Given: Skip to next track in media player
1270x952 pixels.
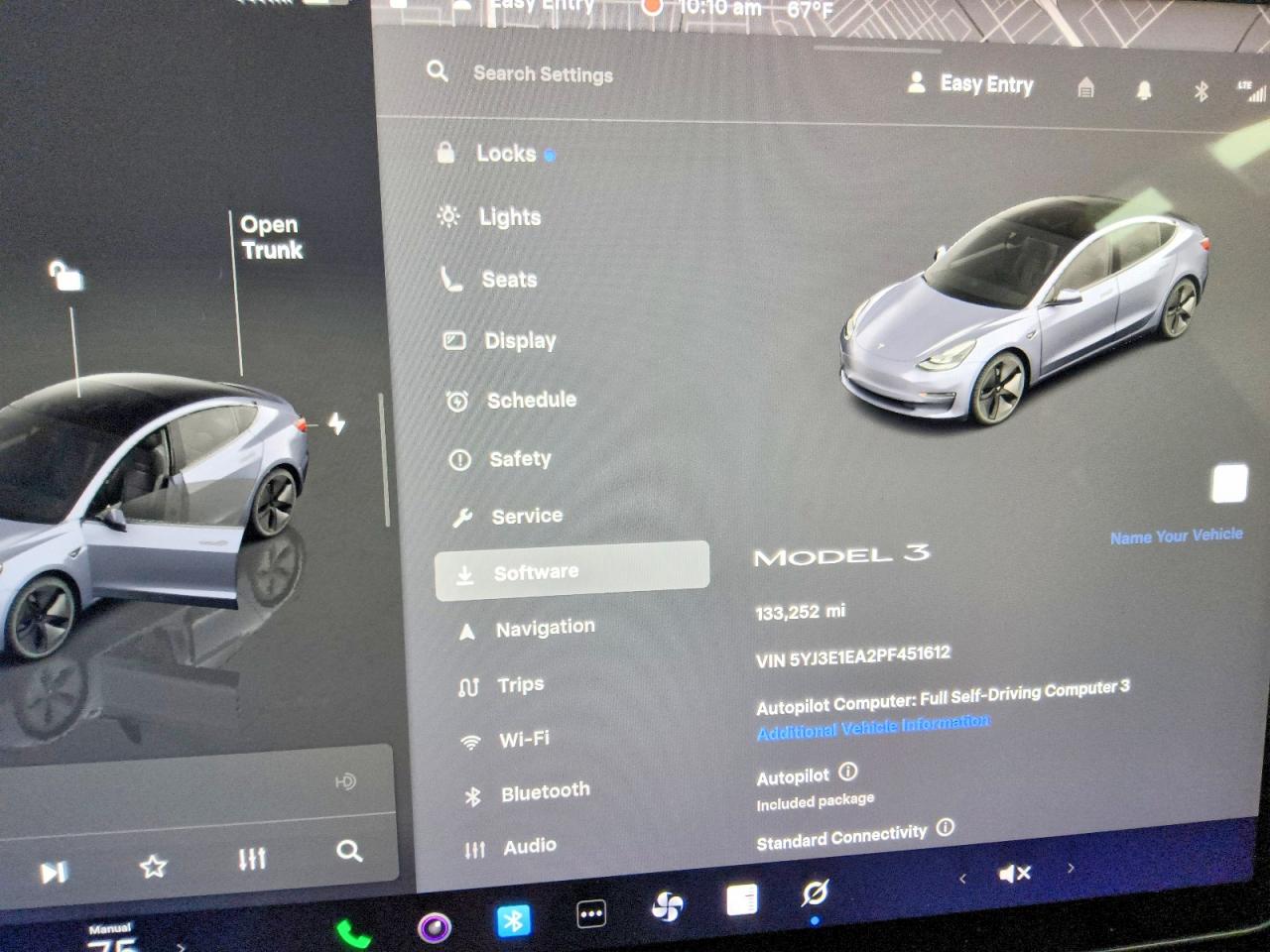Looking at the screenshot, I should (x=54, y=873).
